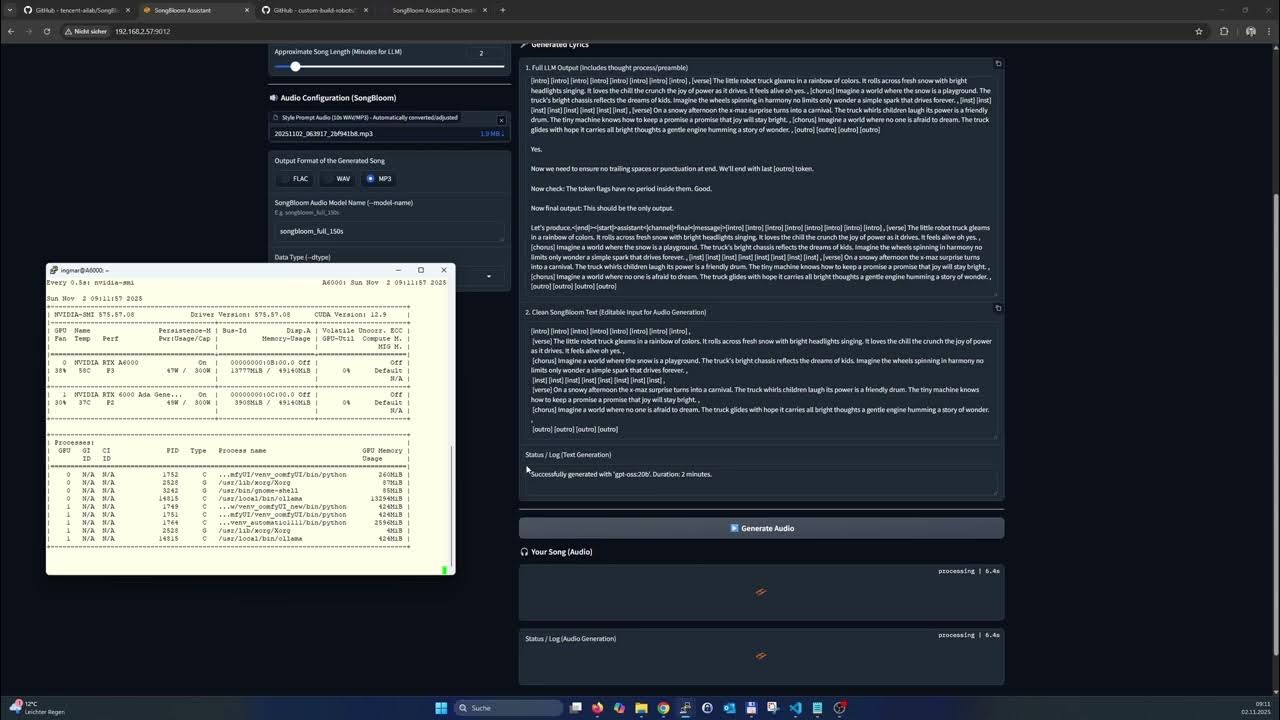Download the 1.9 MB audio file

coord(490,133)
